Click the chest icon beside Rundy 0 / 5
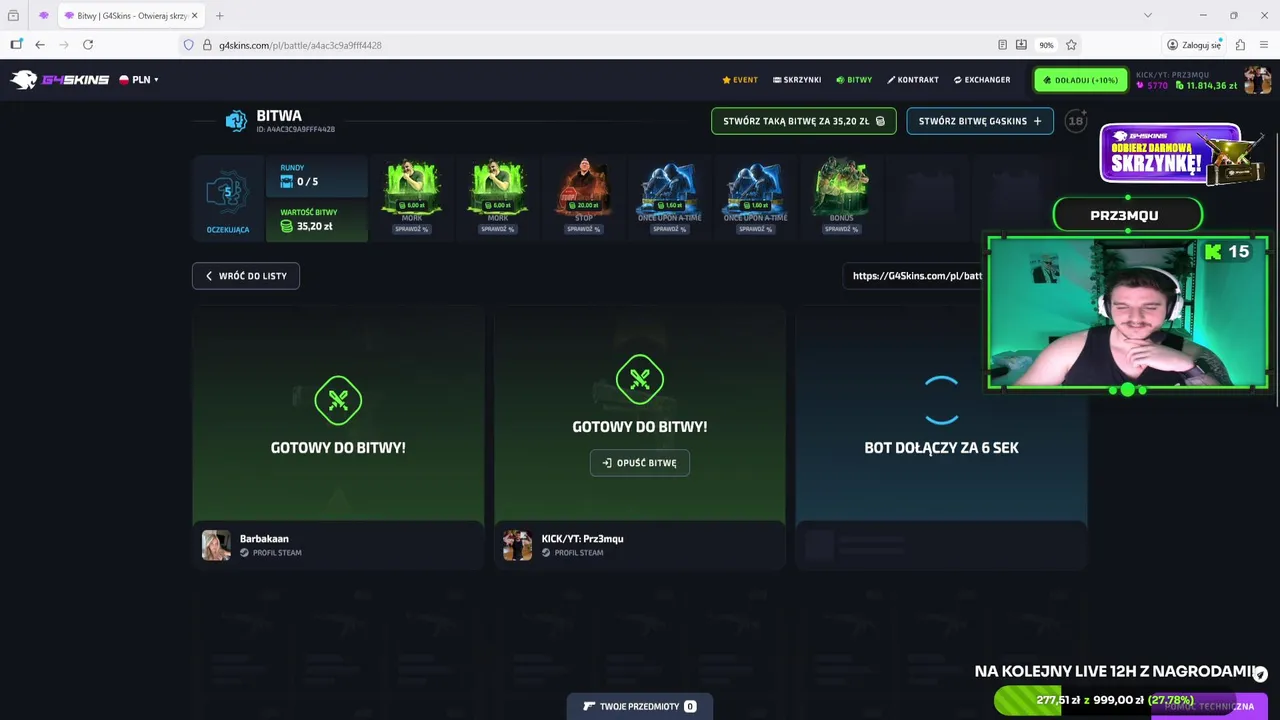 (x=287, y=182)
